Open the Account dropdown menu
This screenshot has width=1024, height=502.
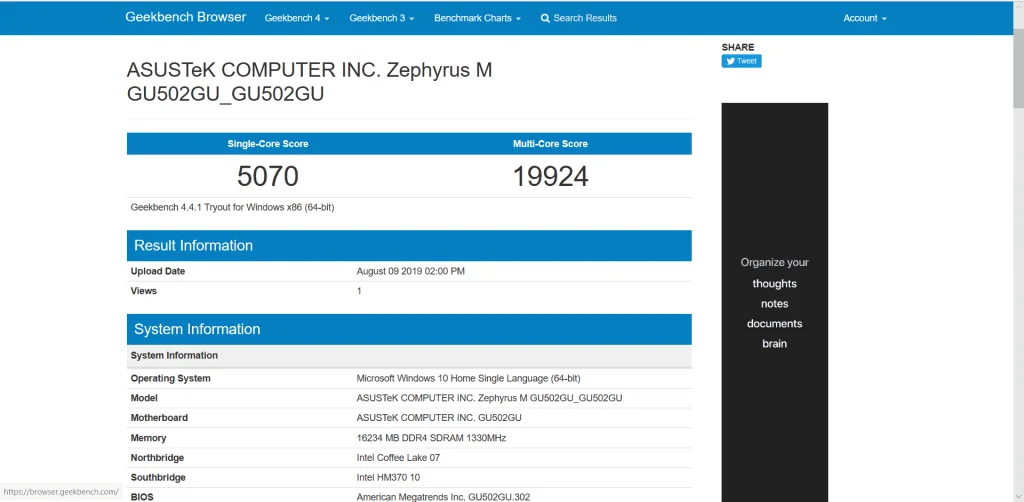[865, 18]
